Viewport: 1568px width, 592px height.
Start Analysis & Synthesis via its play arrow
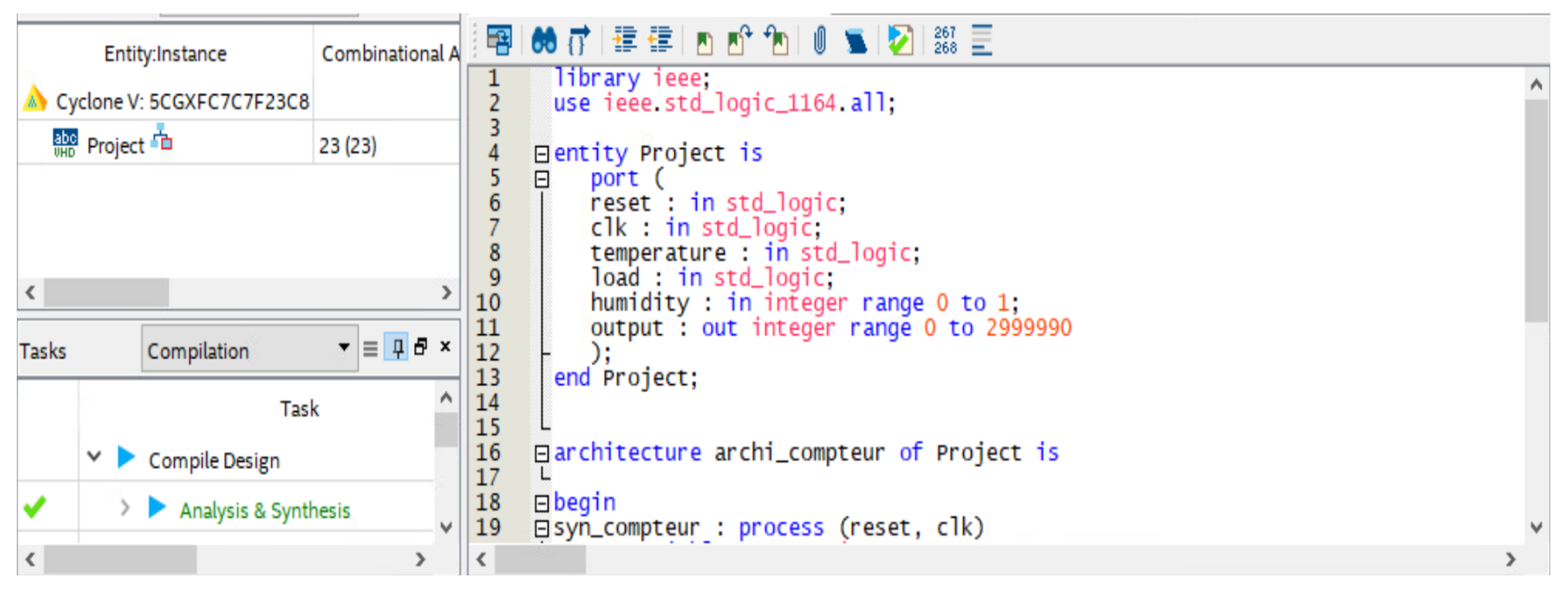tap(158, 507)
